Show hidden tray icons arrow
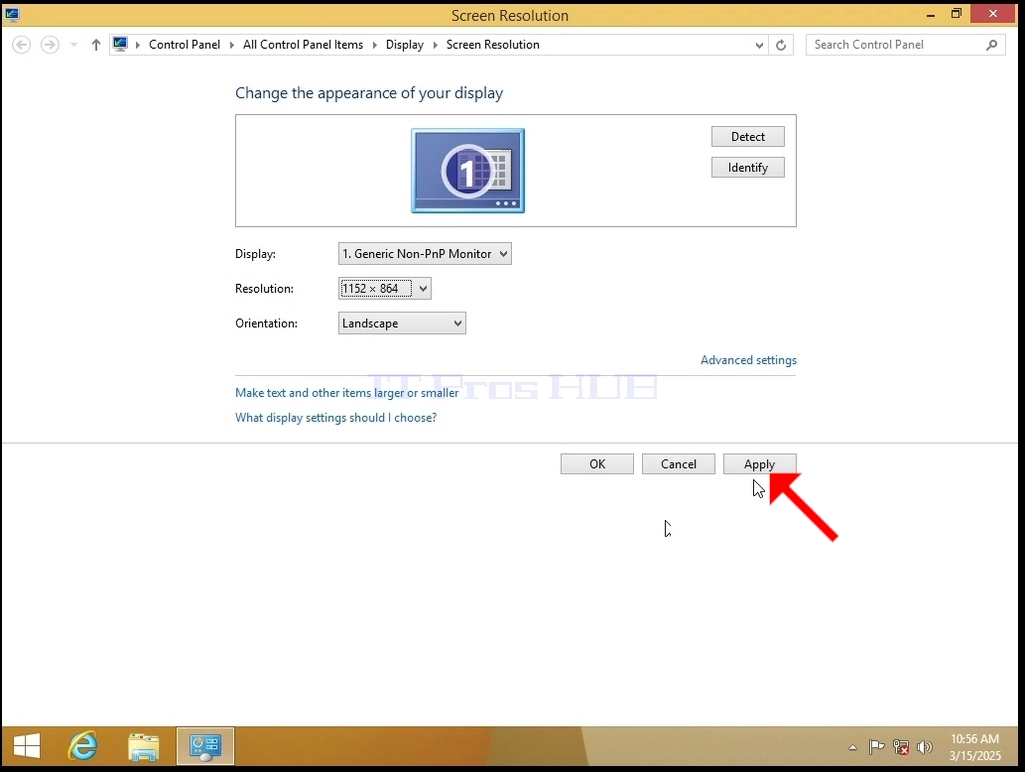Image resolution: width=1025 pixels, height=772 pixels. (x=852, y=747)
